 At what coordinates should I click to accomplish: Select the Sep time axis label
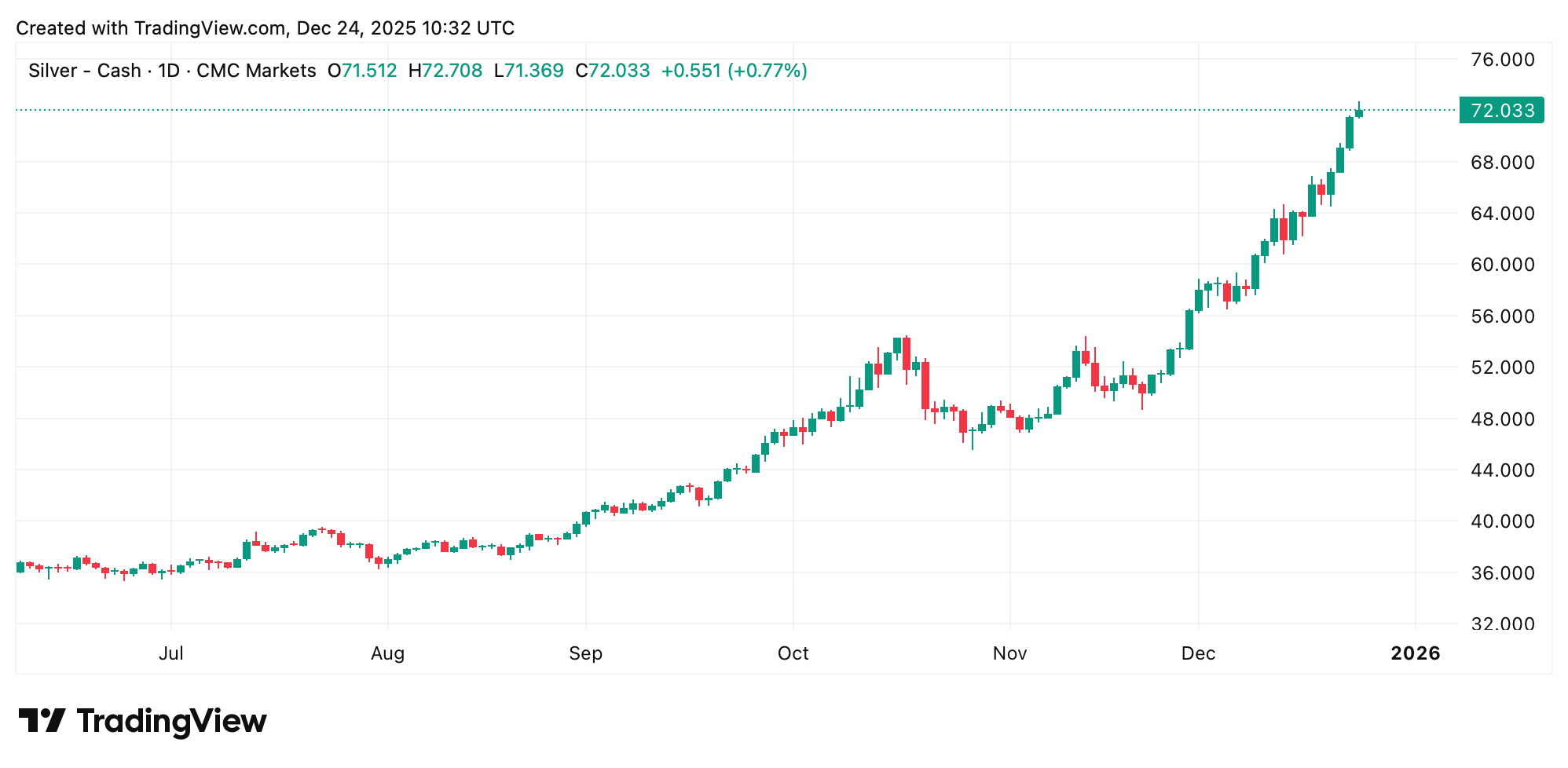[586, 653]
